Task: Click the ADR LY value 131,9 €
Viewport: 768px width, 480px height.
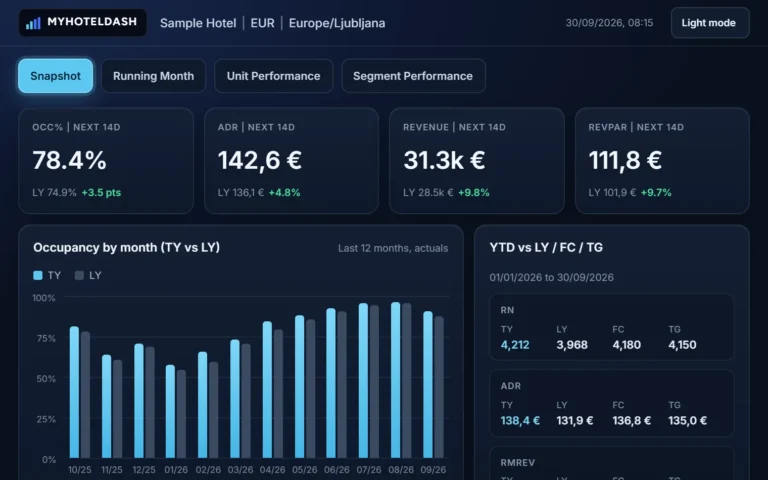Action: coord(575,421)
